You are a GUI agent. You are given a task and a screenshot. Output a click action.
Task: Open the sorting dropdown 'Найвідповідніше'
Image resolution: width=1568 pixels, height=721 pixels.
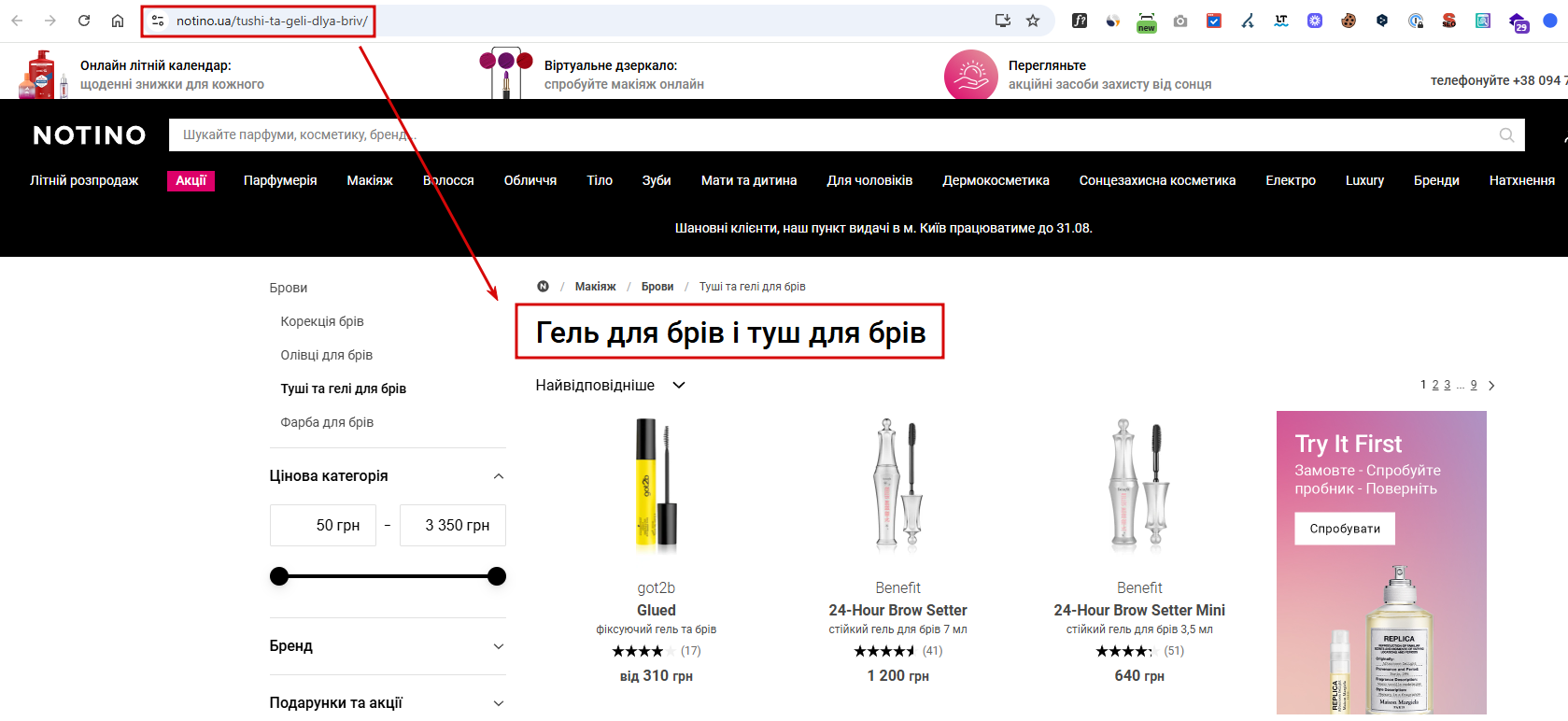[x=611, y=386]
